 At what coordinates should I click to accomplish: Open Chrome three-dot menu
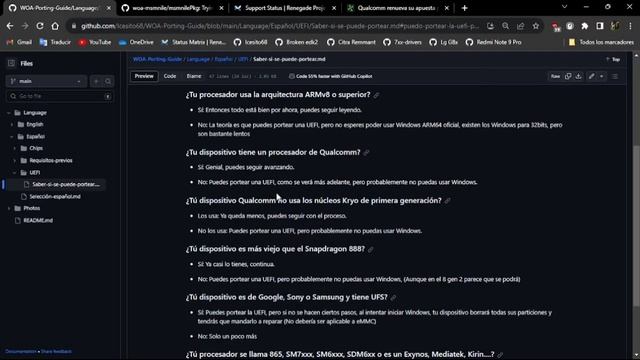pyautogui.click(x=630, y=26)
